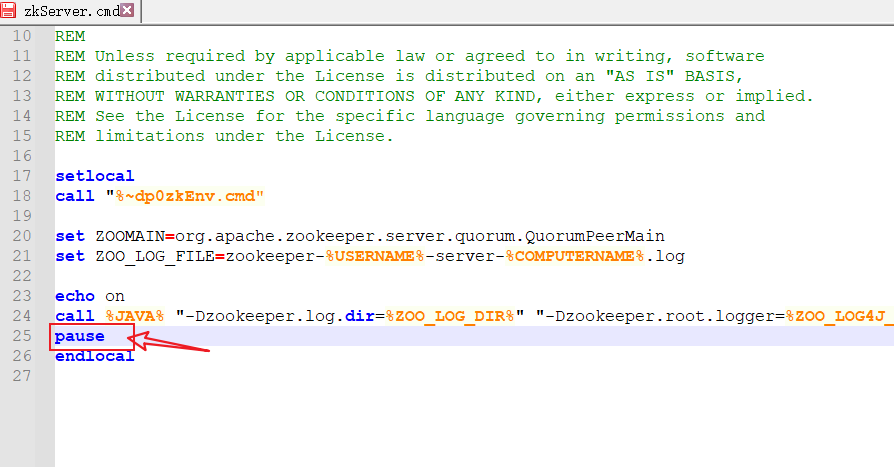Click the empty line 27 in the editor
This screenshot has height=467, width=894.
click(300, 376)
